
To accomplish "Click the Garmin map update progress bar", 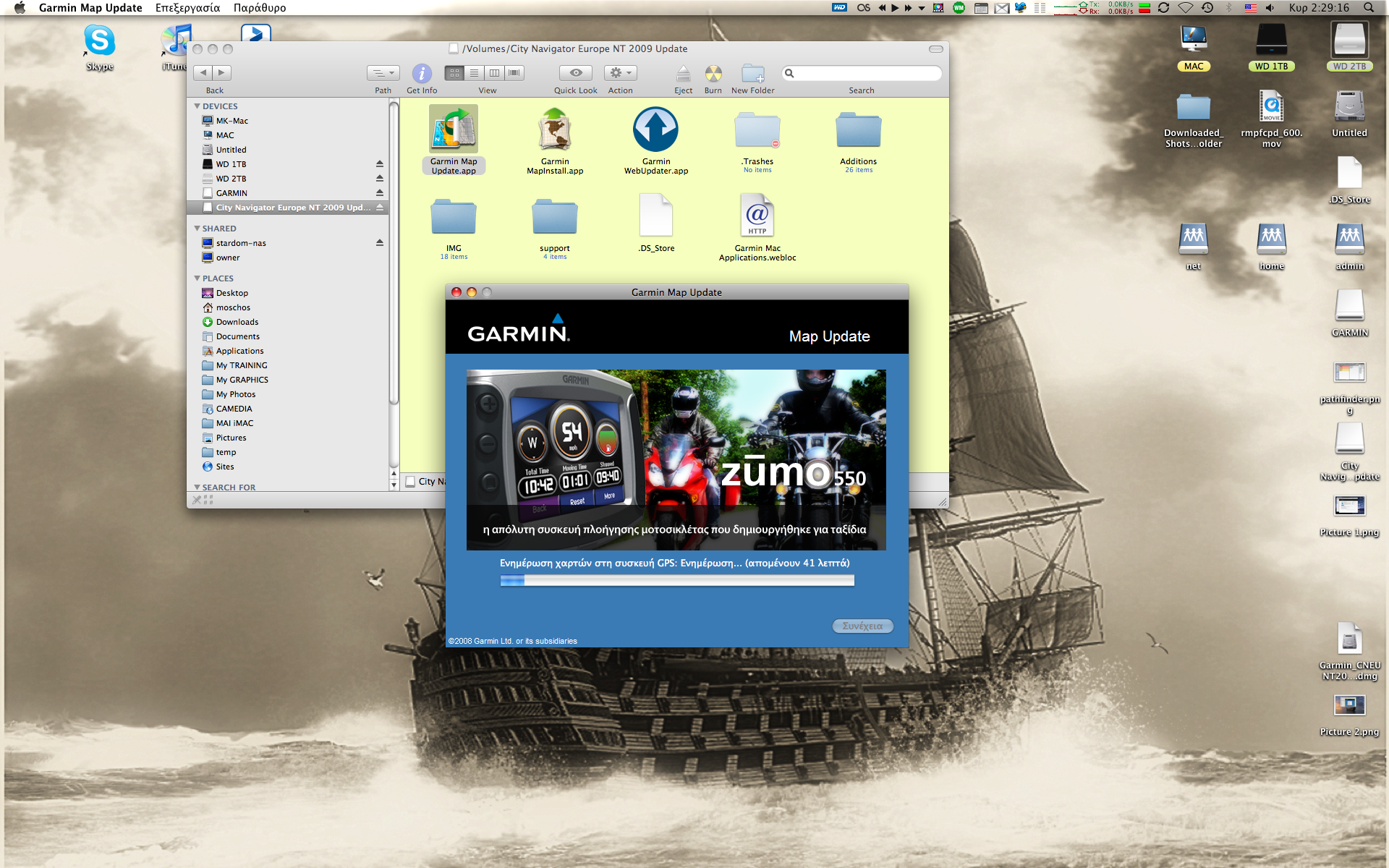I will point(677,580).
